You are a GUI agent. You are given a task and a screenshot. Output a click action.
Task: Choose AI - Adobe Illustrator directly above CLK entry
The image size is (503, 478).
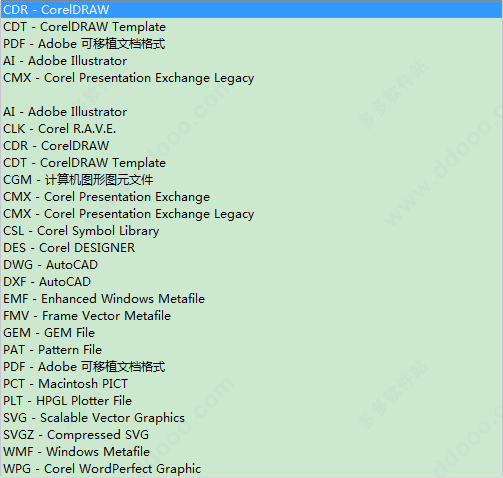point(251,112)
